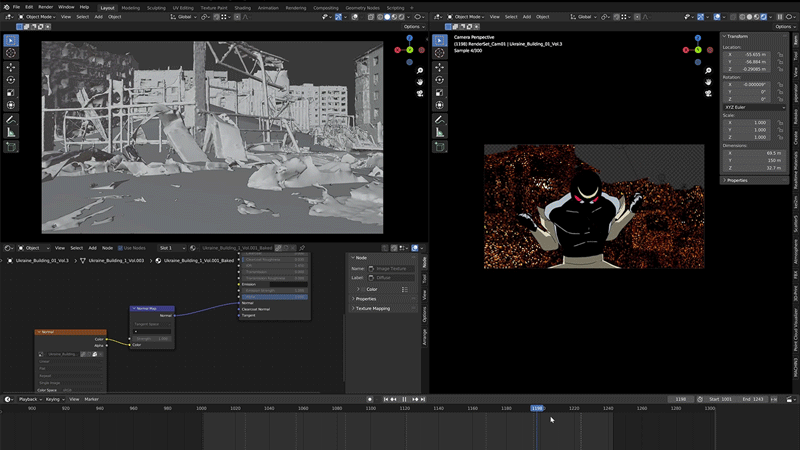This screenshot has height=450, width=800.
Task: Open the Marker menu in timeline
Action: [x=91, y=399]
